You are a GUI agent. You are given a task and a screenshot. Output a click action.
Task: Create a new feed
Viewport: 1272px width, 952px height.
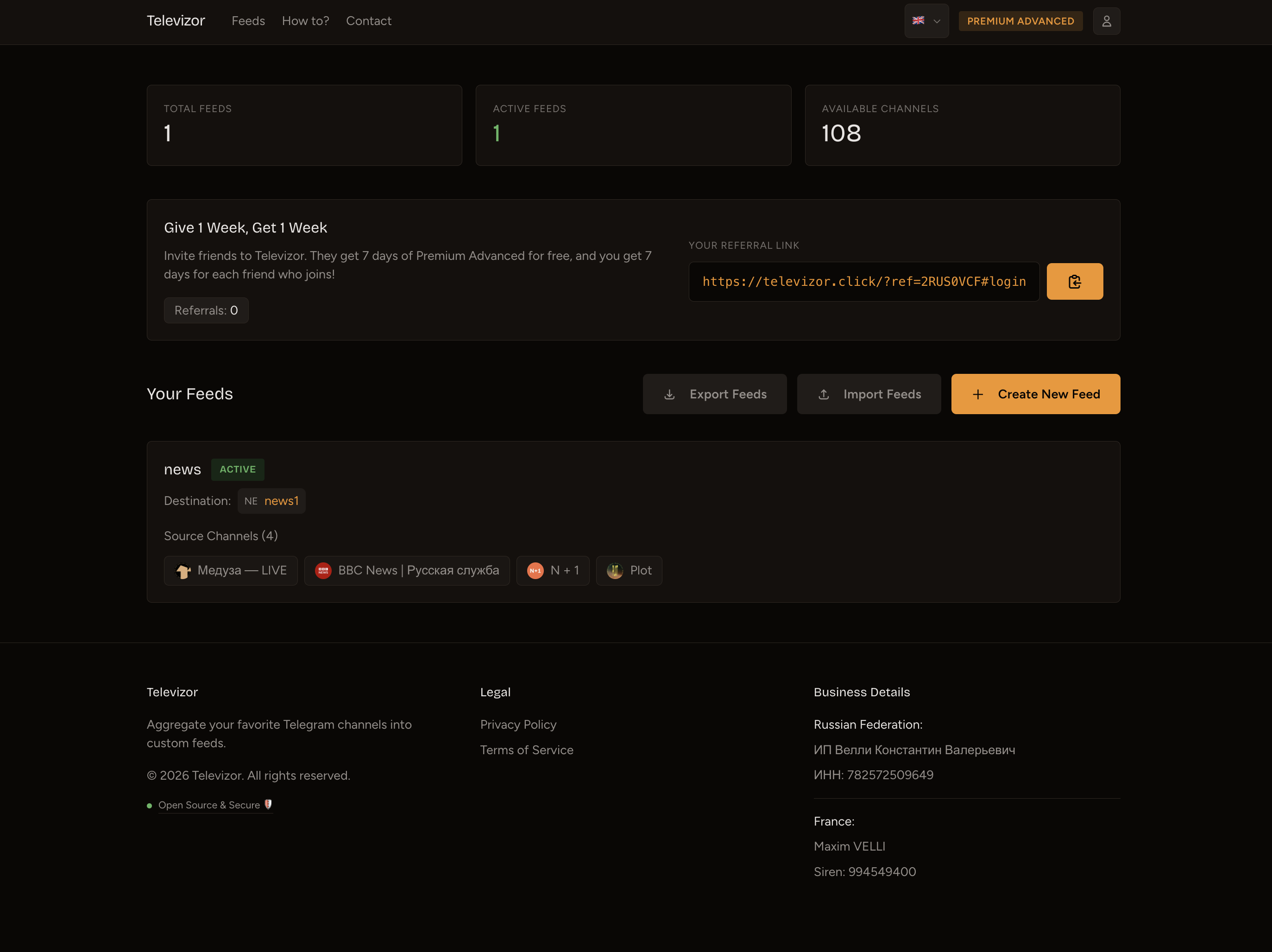click(x=1035, y=394)
